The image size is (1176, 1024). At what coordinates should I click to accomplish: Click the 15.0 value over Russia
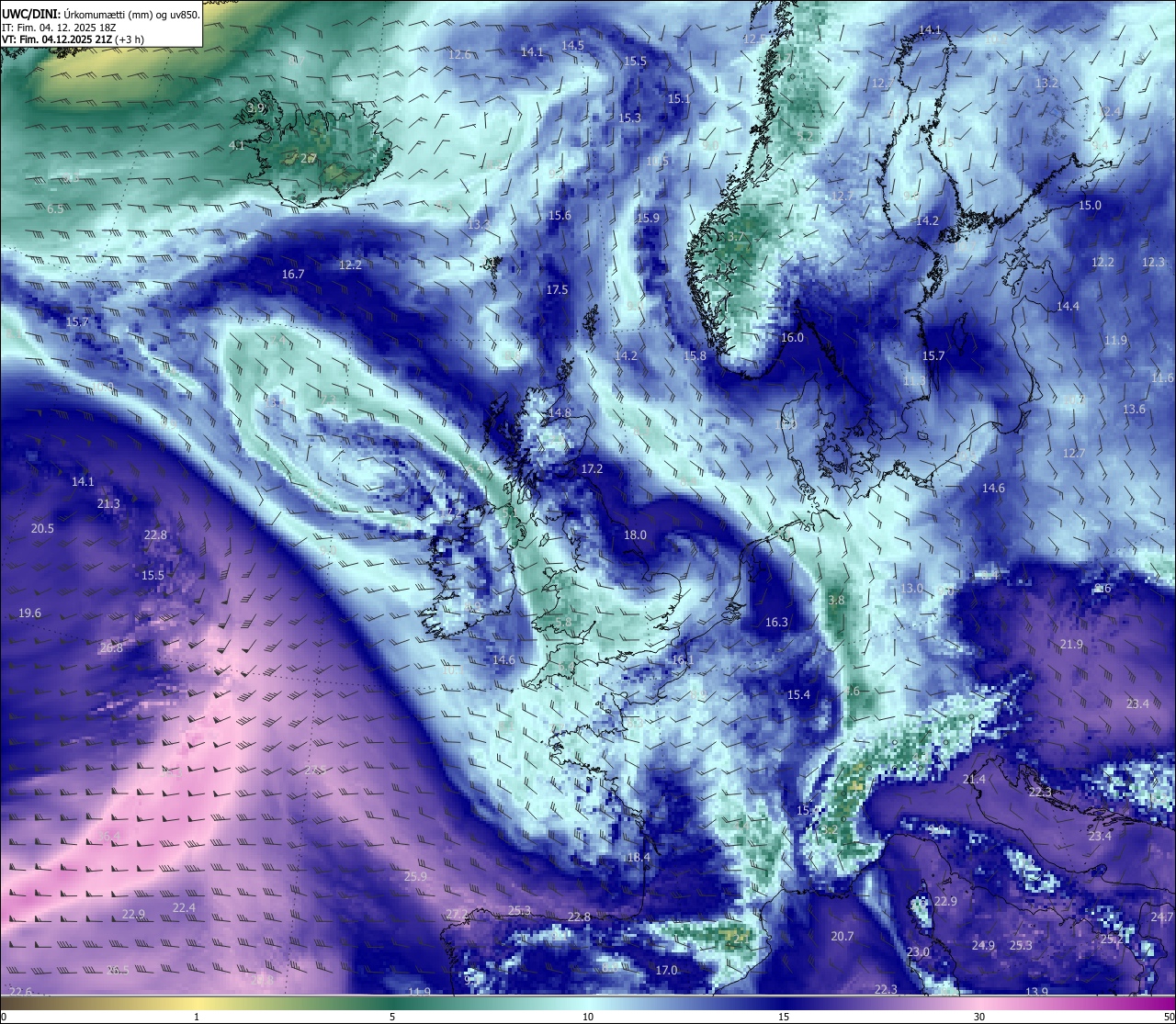pos(1090,206)
